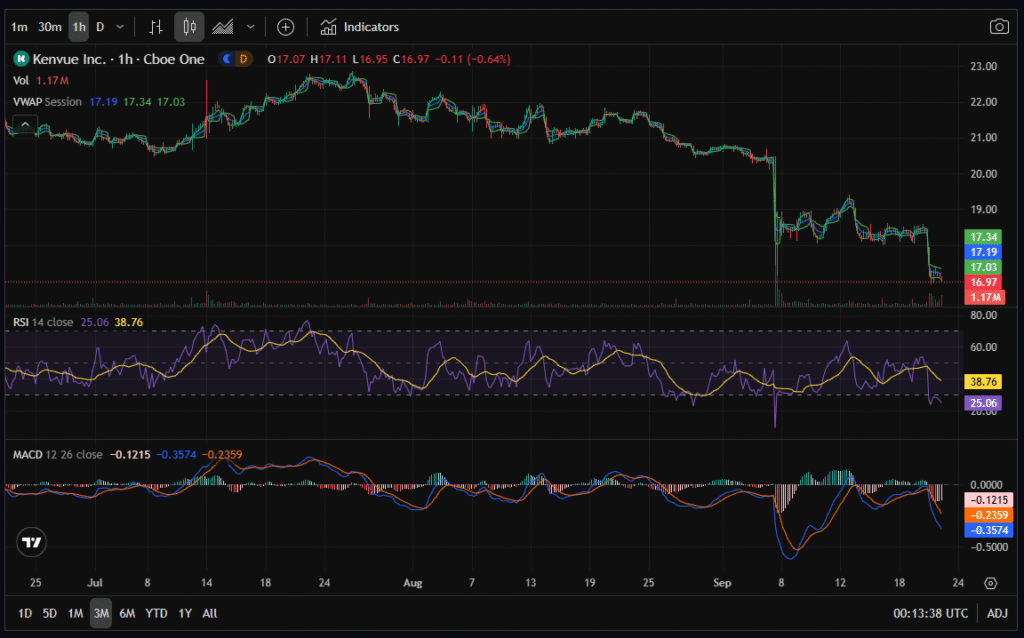Select the bars chart style icon
The height and width of the screenshot is (638, 1024).
point(154,27)
